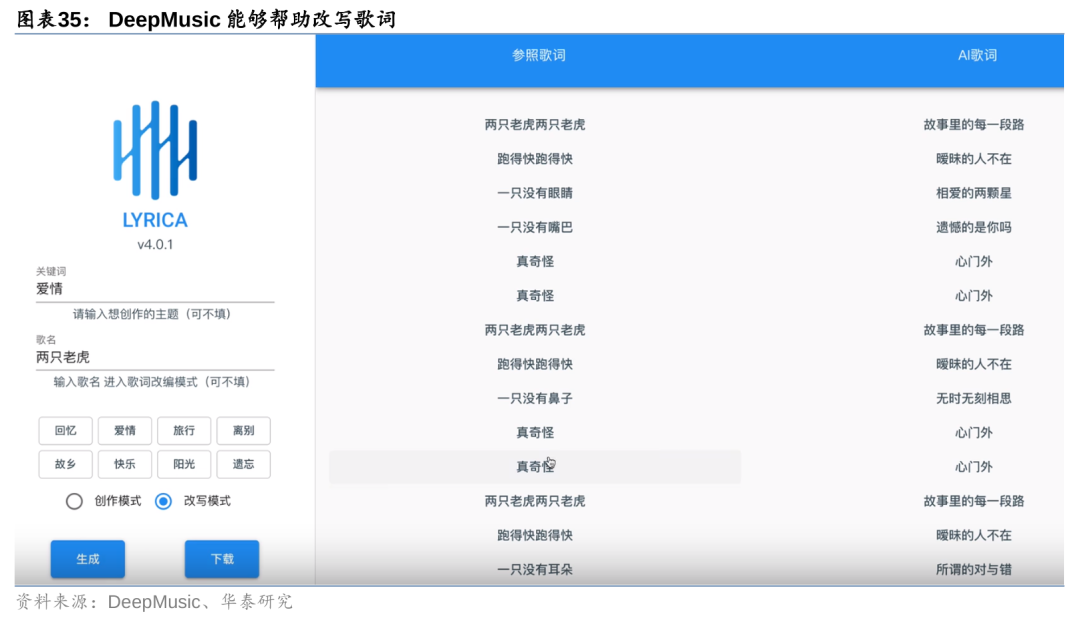Focus the 关键词 input field

pos(155,289)
